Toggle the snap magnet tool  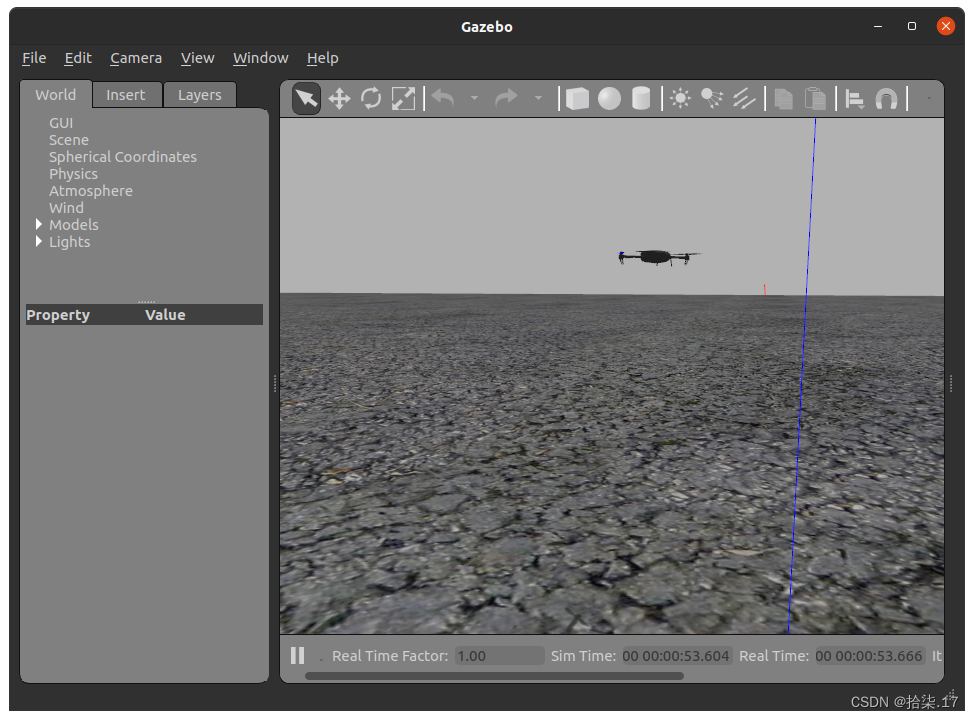coord(886,98)
